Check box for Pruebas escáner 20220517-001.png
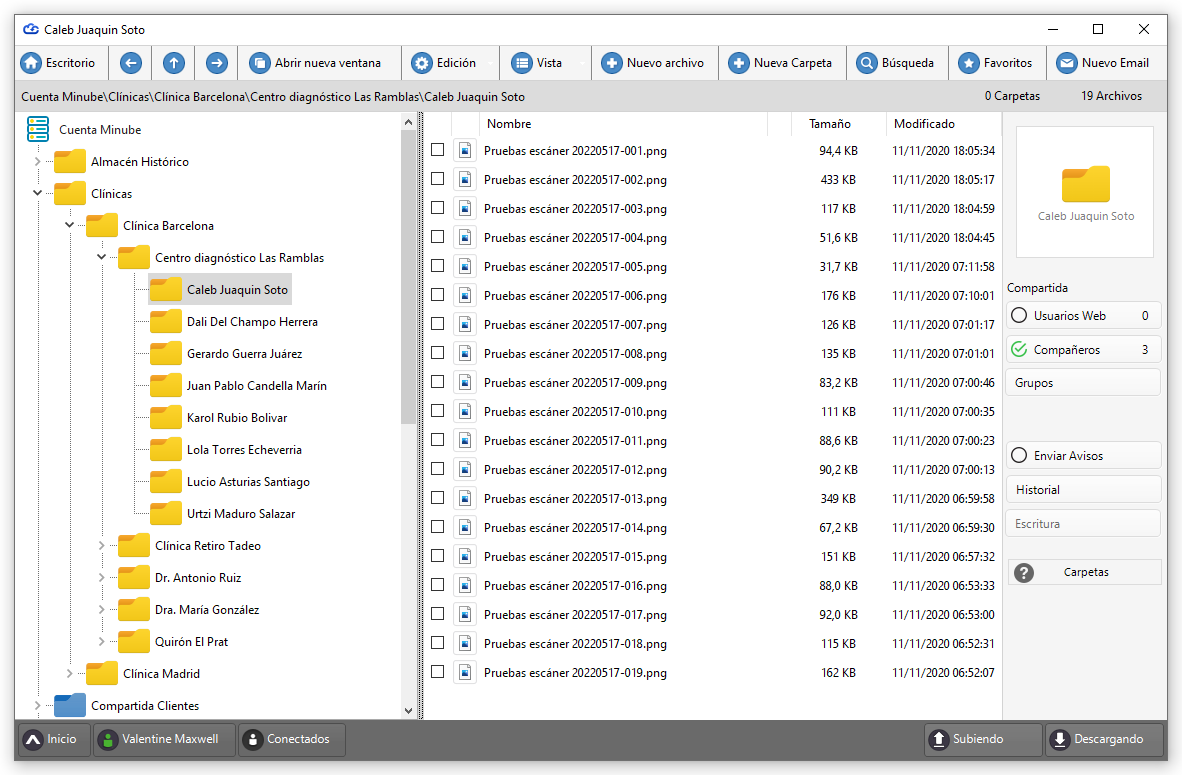 (x=437, y=150)
